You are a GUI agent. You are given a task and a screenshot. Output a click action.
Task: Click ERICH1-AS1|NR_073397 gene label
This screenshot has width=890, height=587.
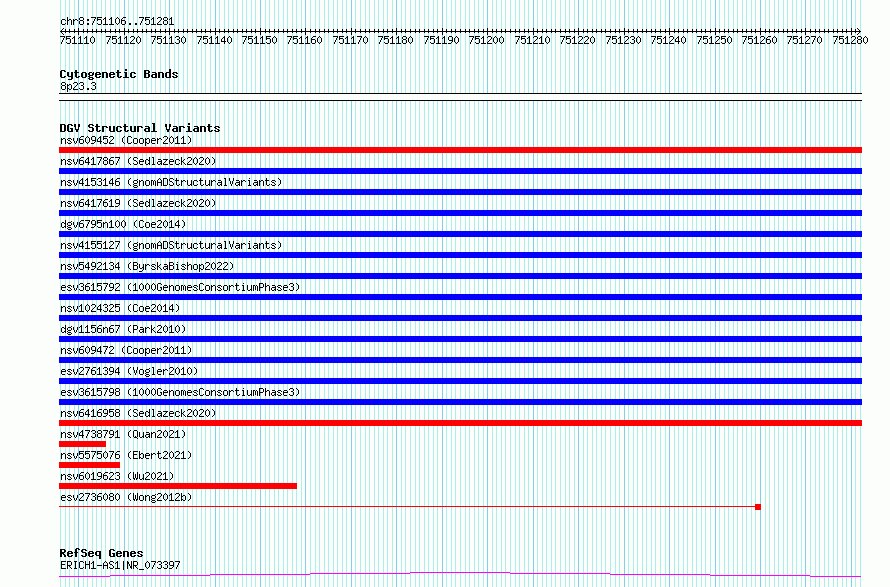click(120, 565)
